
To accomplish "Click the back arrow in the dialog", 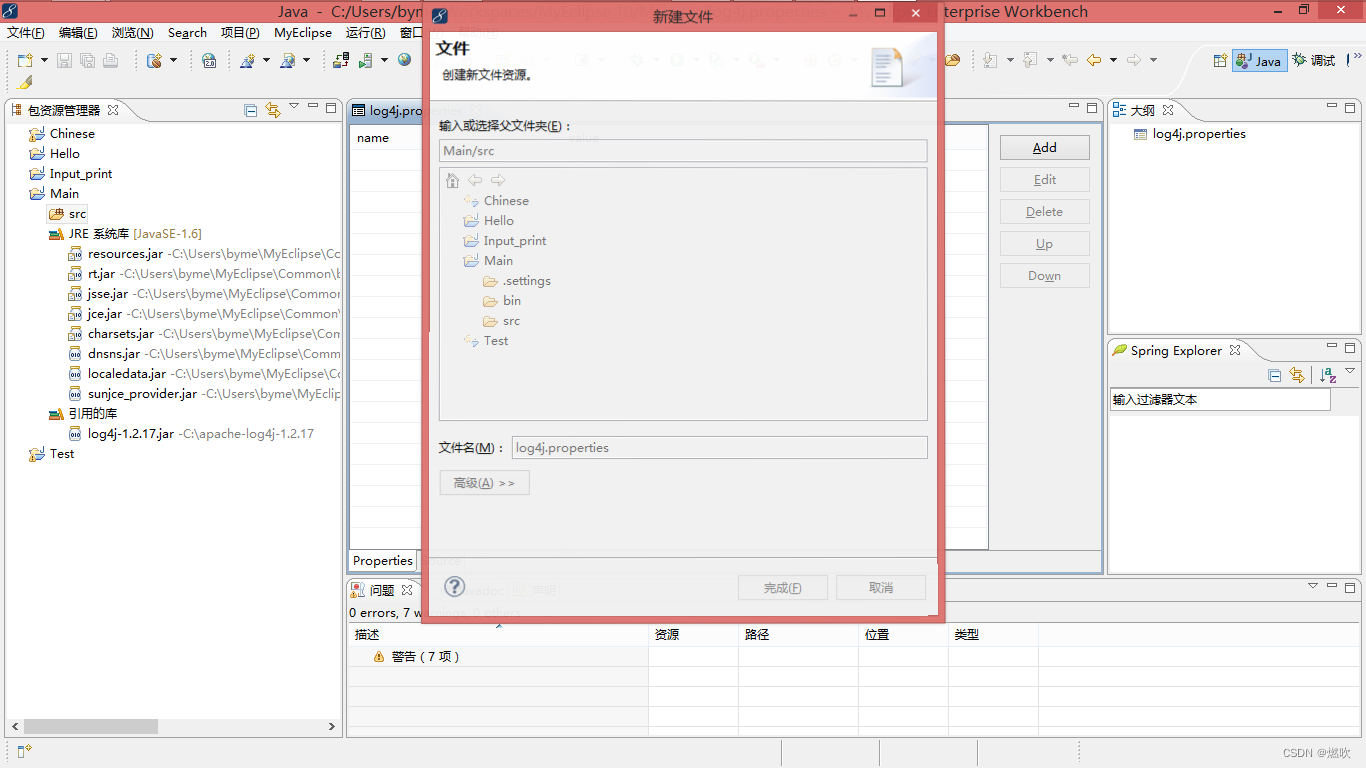I will pos(475,180).
